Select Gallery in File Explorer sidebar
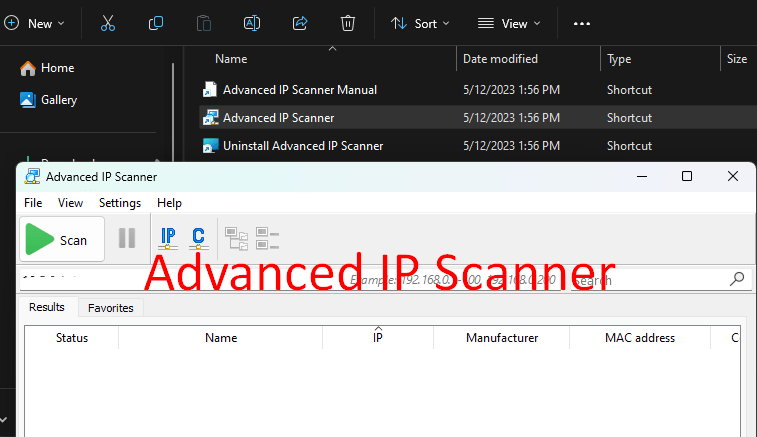The width and height of the screenshot is (757, 437). [48, 100]
